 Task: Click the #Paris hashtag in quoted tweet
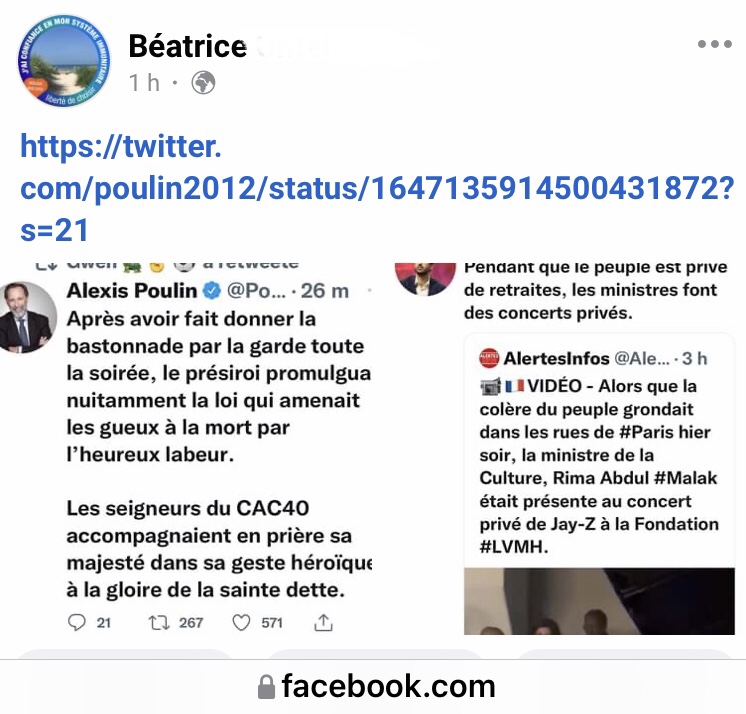point(646,432)
